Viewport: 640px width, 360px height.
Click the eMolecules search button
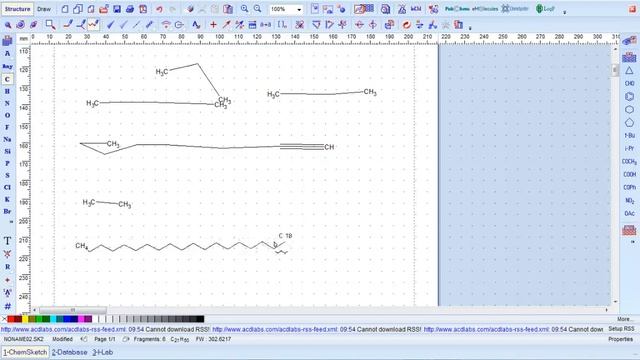(x=485, y=9)
